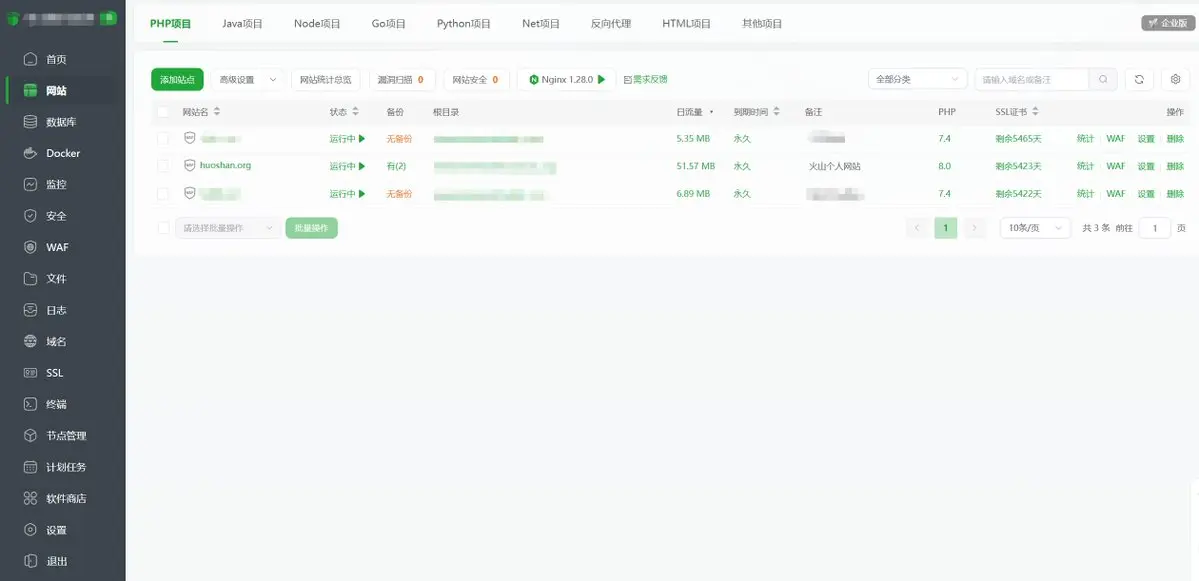Image resolution: width=1199 pixels, height=581 pixels.
Task: Open the 首页 home icon in sidebar
Action: pyautogui.click(x=30, y=59)
